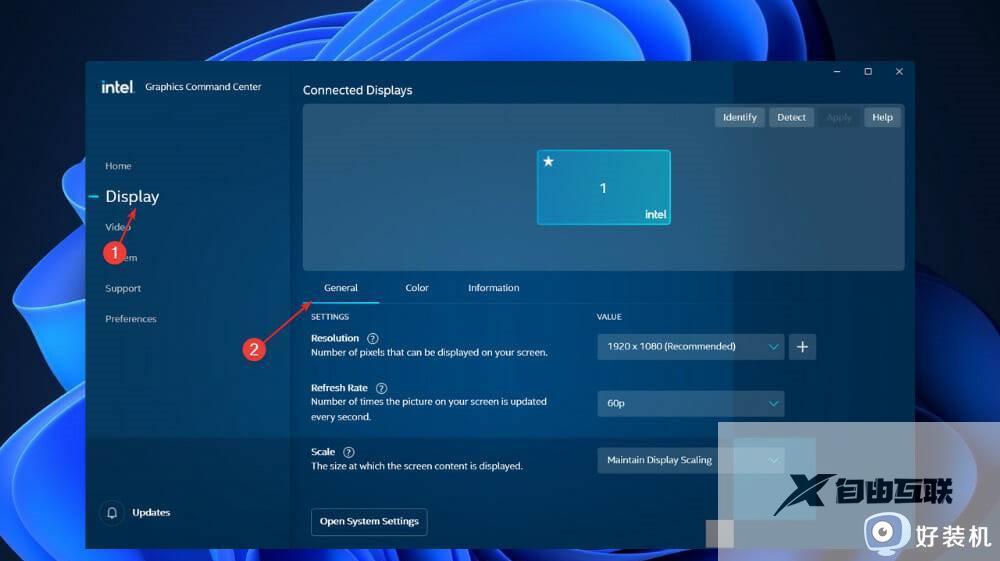This screenshot has height=561, width=1000.
Task: Select Display in the sidebar
Action: tap(132, 196)
